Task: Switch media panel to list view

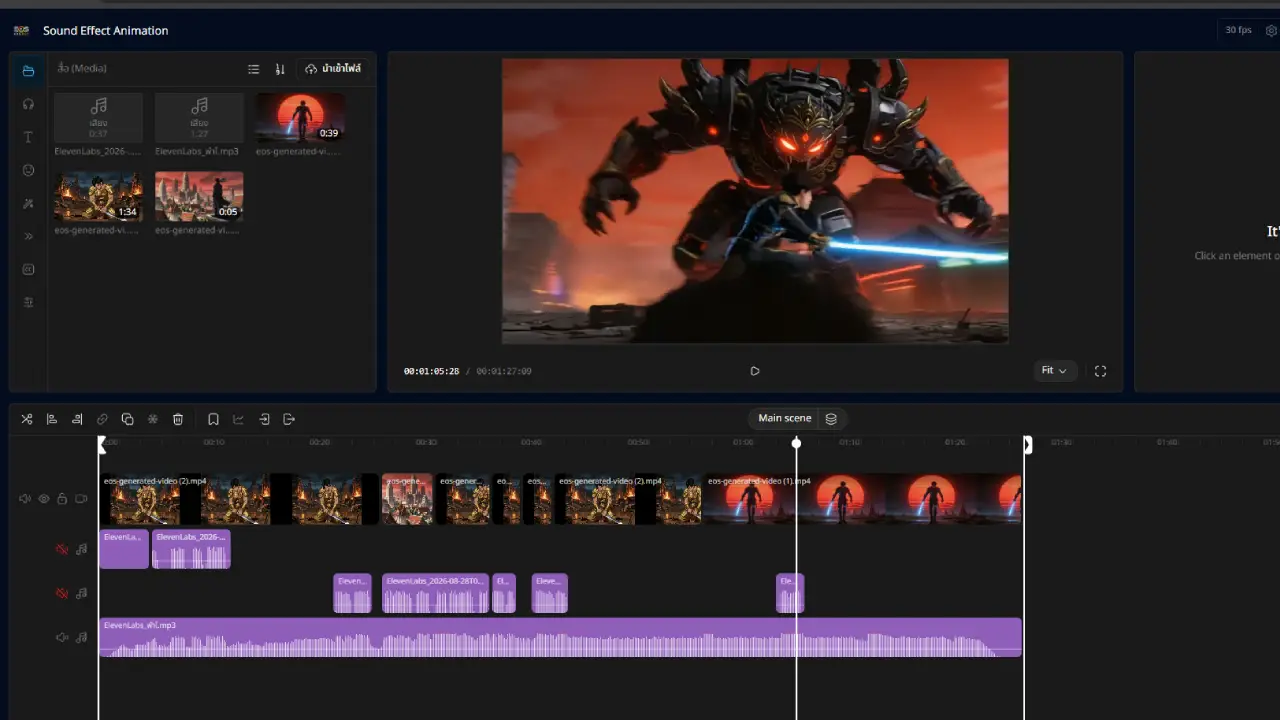Action: (x=254, y=69)
